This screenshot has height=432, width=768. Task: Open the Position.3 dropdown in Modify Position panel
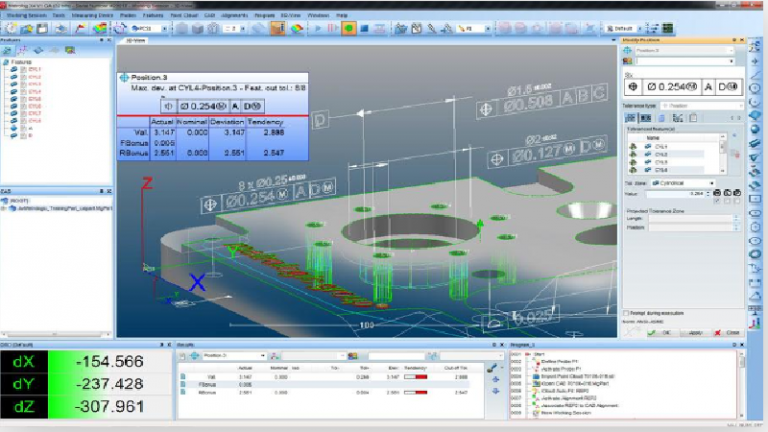pyautogui.click(x=731, y=50)
